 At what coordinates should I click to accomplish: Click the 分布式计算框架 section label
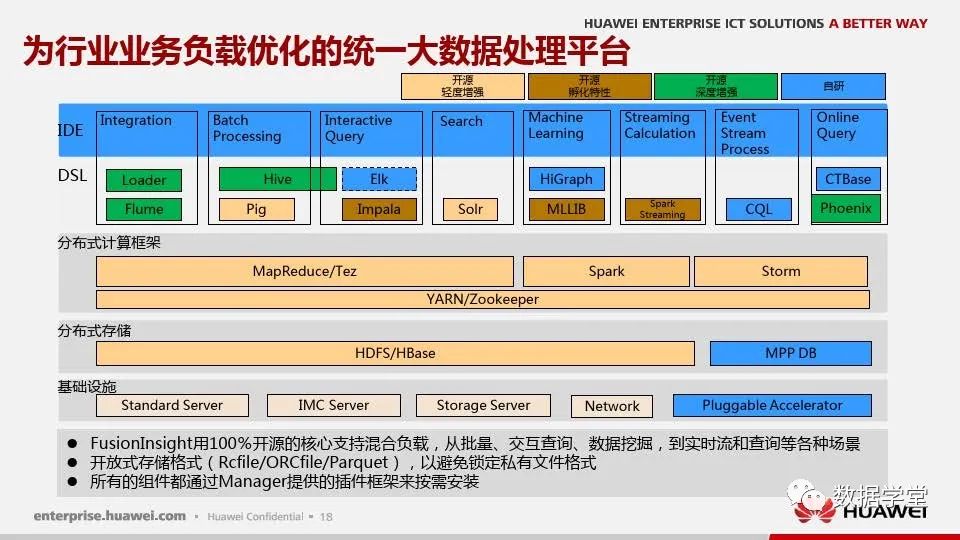click(109, 243)
